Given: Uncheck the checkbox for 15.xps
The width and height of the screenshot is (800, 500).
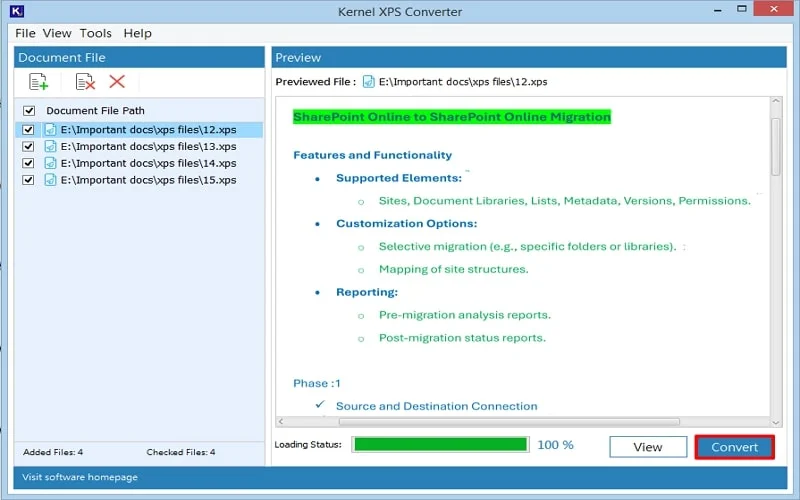Looking at the screenshot, I should (x=28, y=180).
